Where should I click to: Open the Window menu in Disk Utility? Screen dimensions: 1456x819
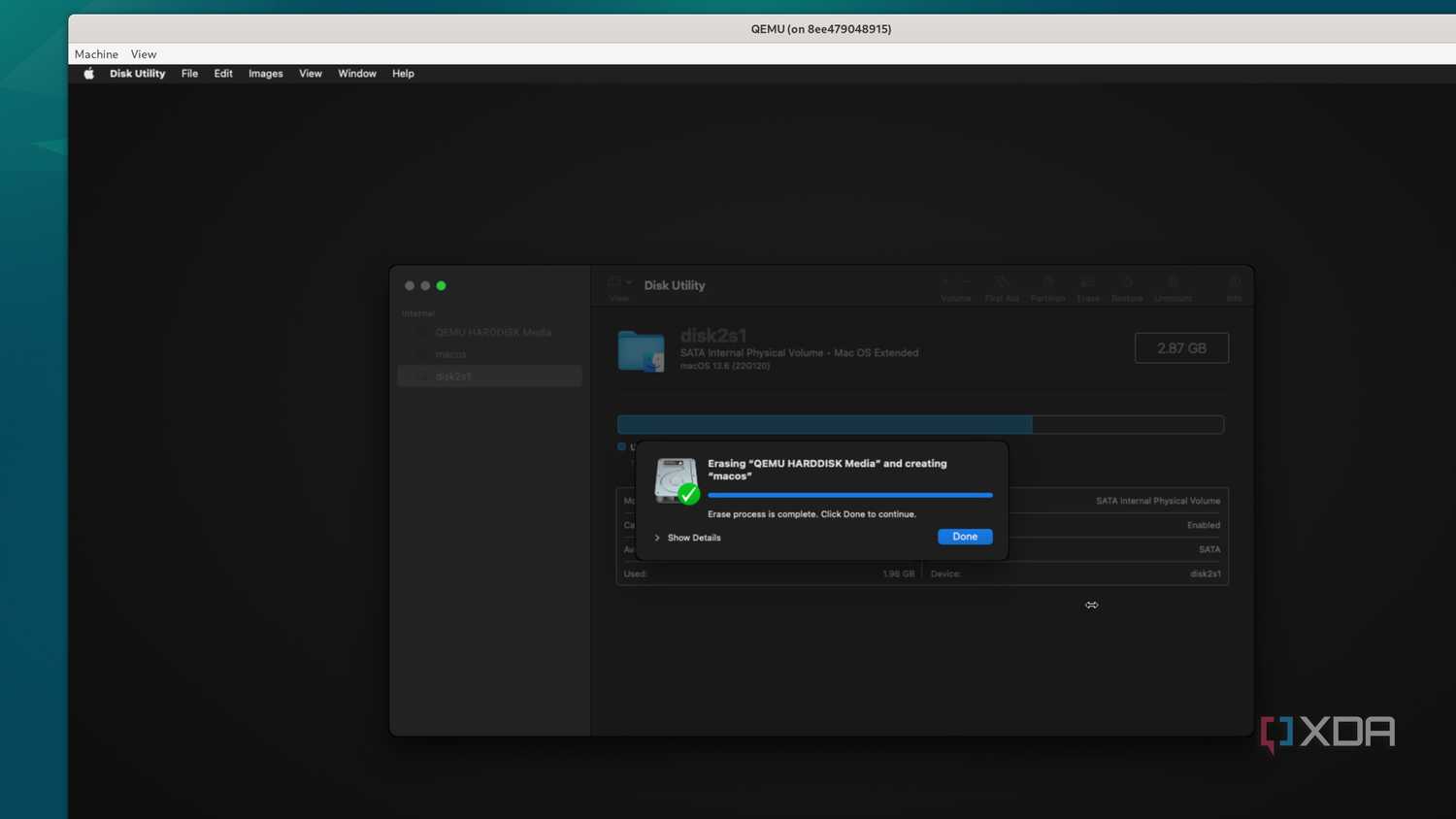tap(357, 74)
